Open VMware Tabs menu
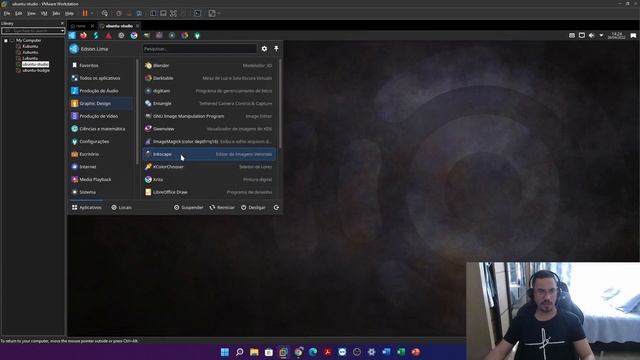640x360 pixels. [x=56, y=13]
